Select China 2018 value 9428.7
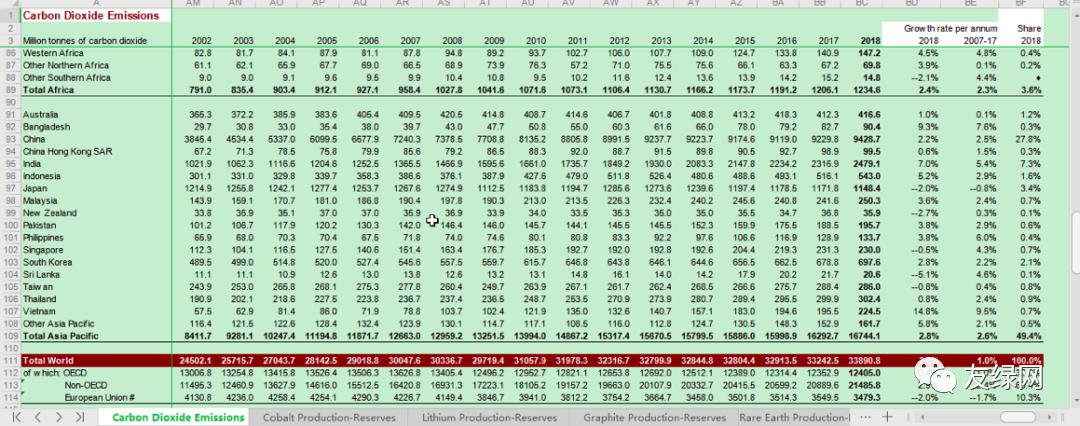Image resolution: width=1080 pixels, height=426 pixels. tap(866, 139)
